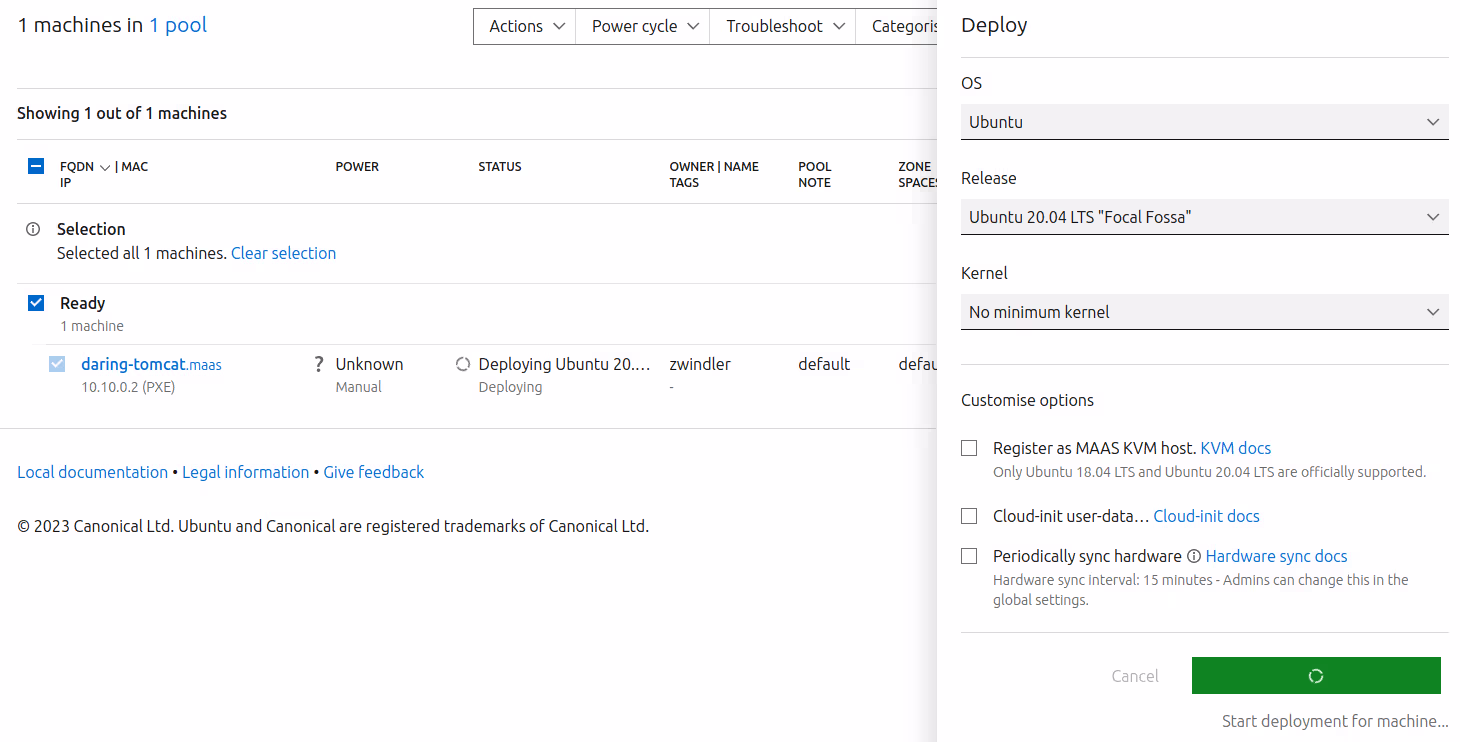
Task: Uncheck the Ready group checkbox
Action: (x=36, y=303)
